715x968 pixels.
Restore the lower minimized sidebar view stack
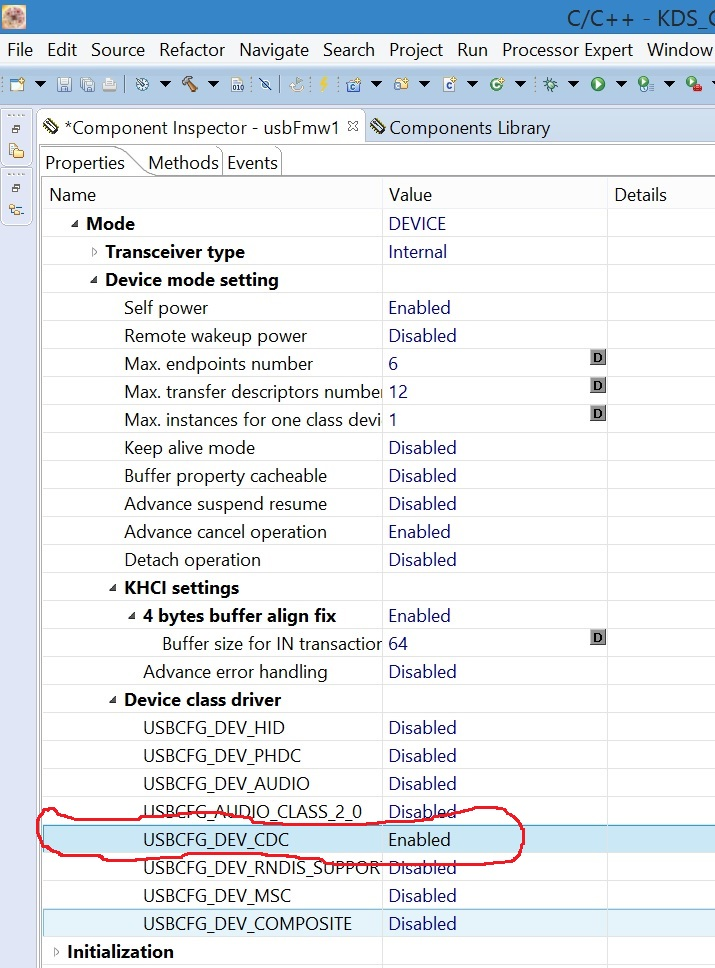pos(17,188)
